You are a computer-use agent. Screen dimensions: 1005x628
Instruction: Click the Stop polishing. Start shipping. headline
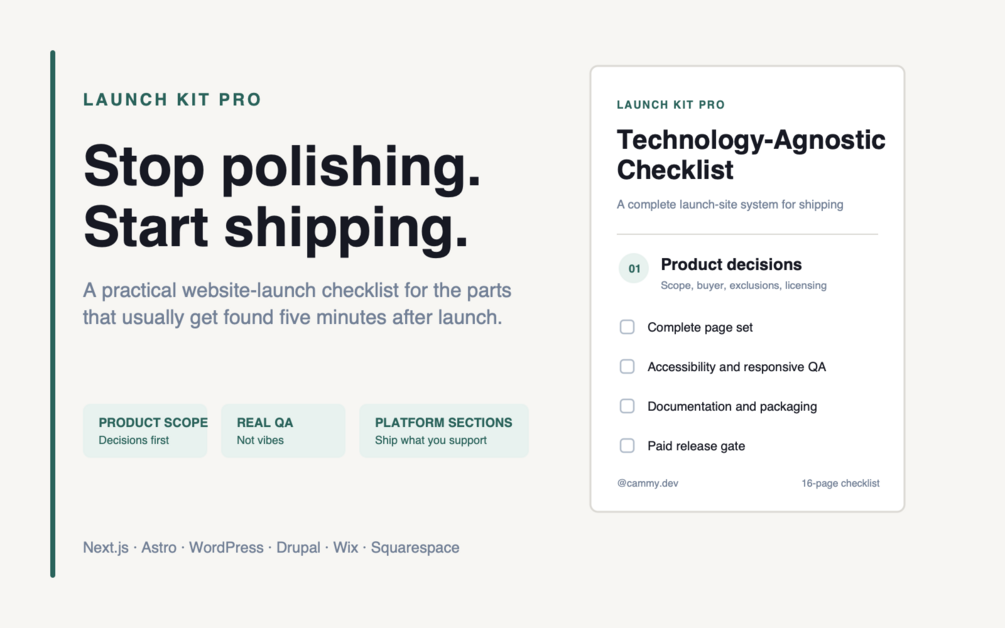point(282,197)
